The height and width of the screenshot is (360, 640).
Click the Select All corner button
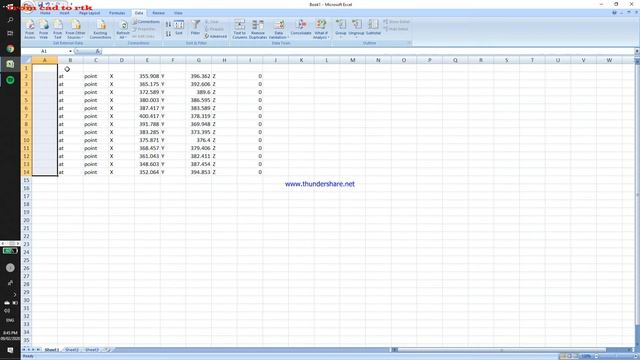[27, 60]
